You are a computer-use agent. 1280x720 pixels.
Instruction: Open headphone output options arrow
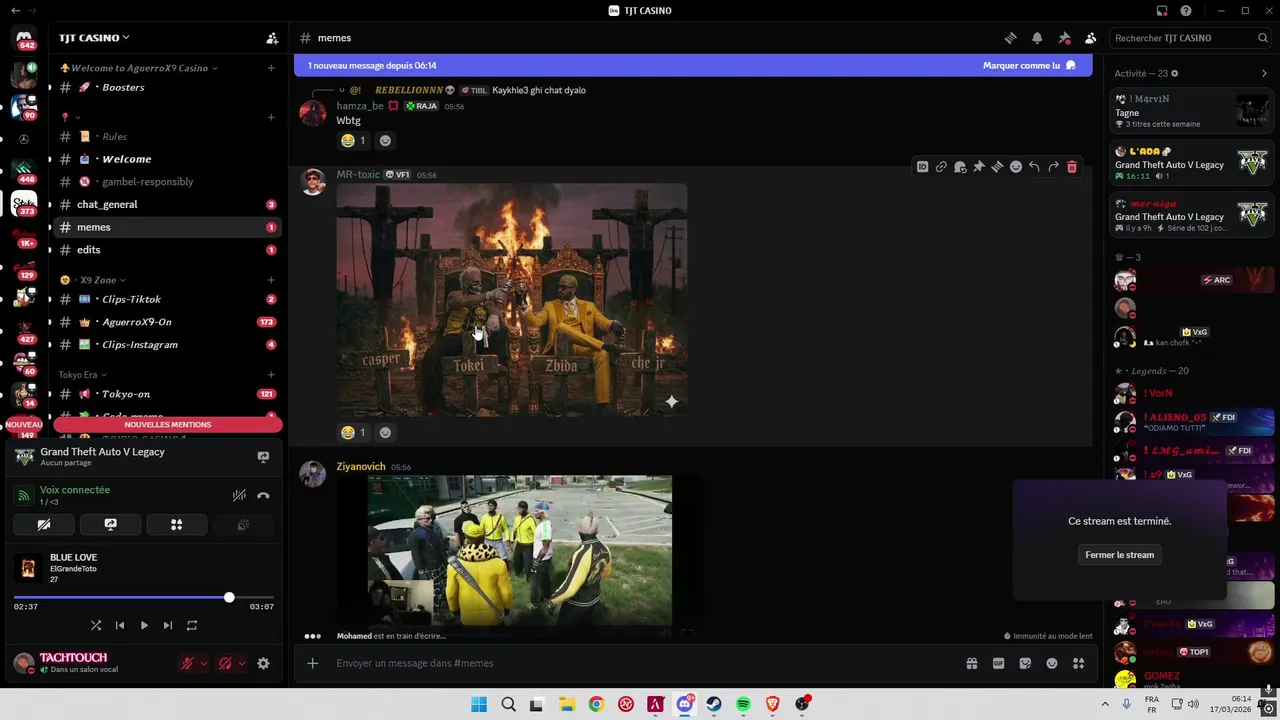tap(242, 663)
